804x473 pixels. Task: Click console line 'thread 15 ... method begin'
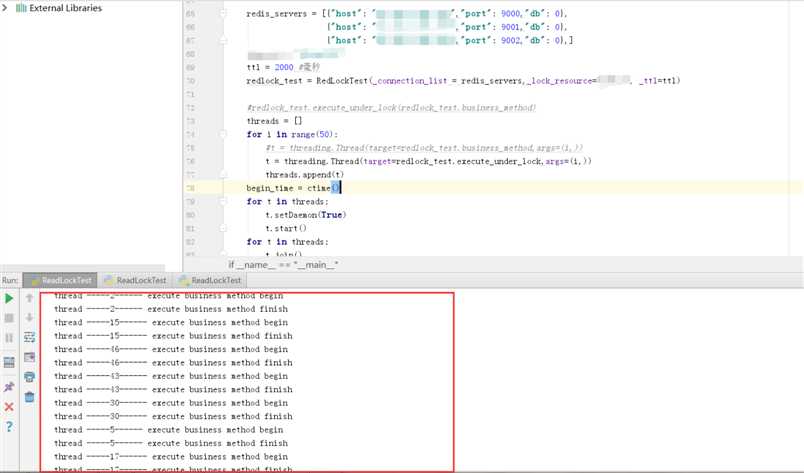171,322
